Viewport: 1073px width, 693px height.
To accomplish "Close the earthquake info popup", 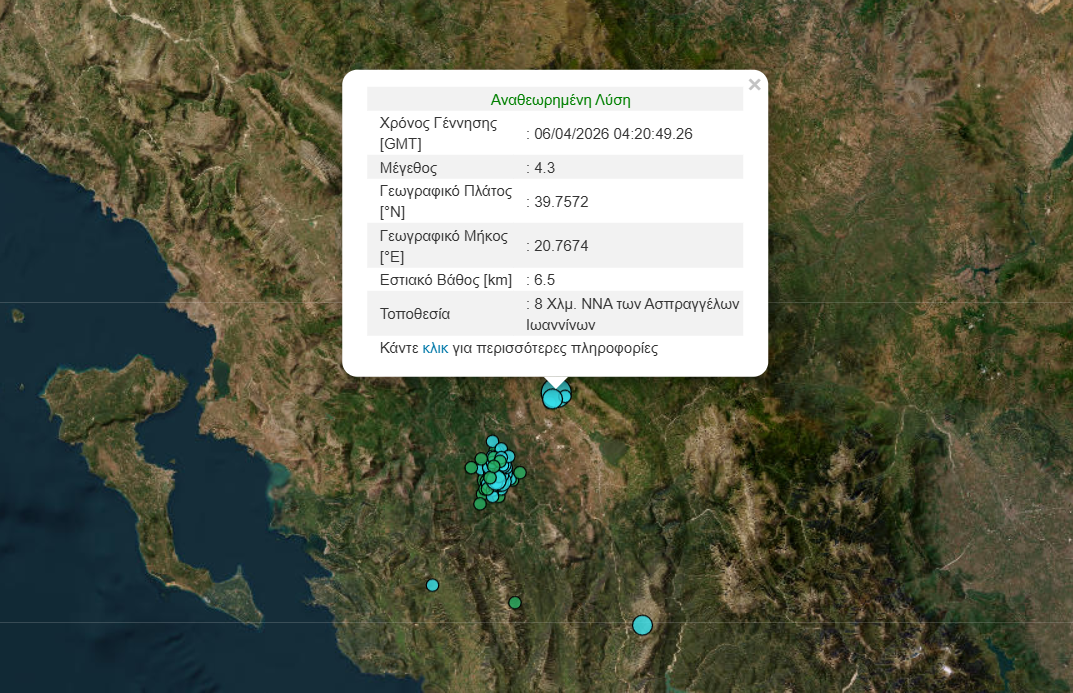I will (754, 85).
